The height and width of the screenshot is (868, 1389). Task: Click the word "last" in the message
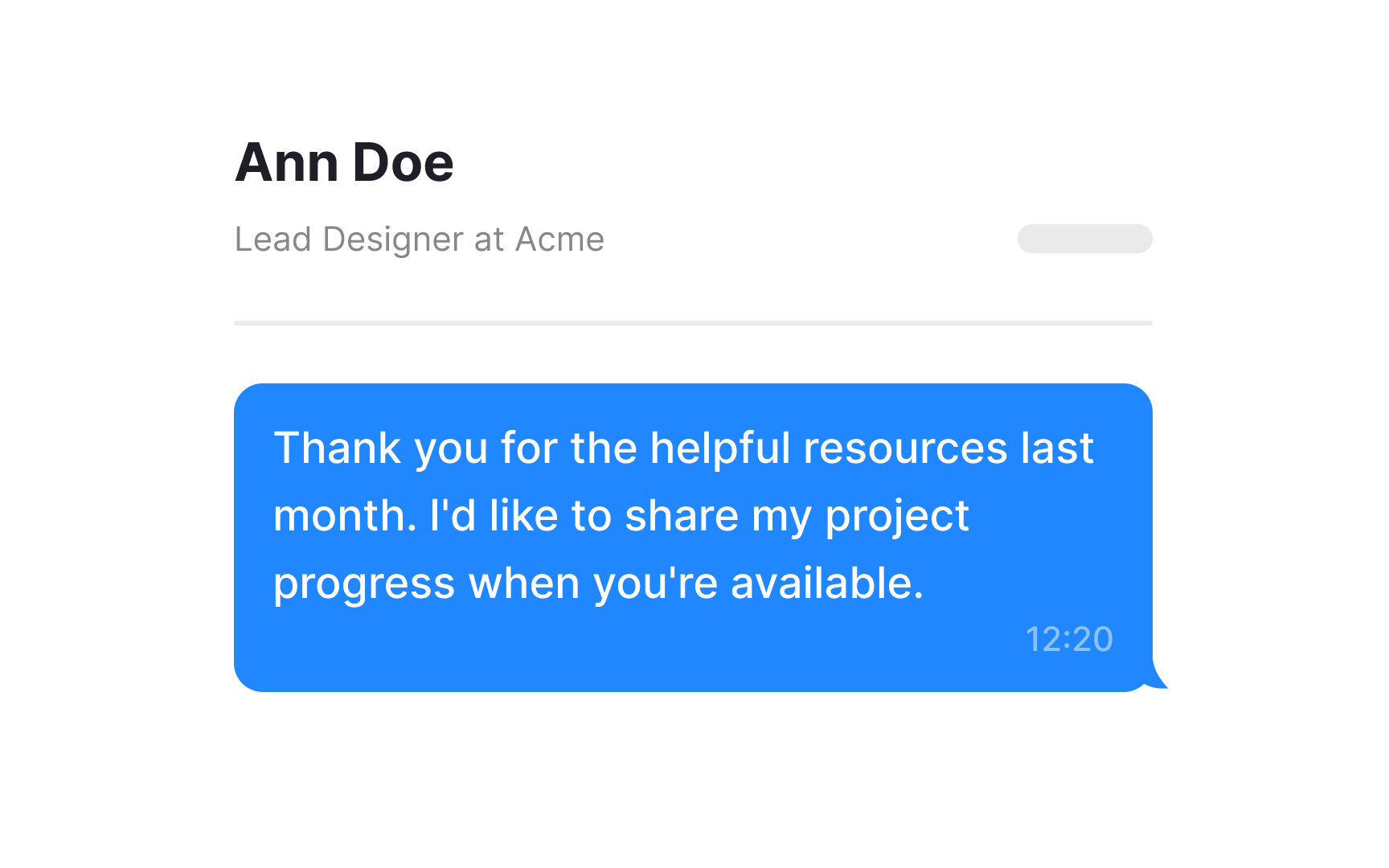click(x=1057, y=448)
